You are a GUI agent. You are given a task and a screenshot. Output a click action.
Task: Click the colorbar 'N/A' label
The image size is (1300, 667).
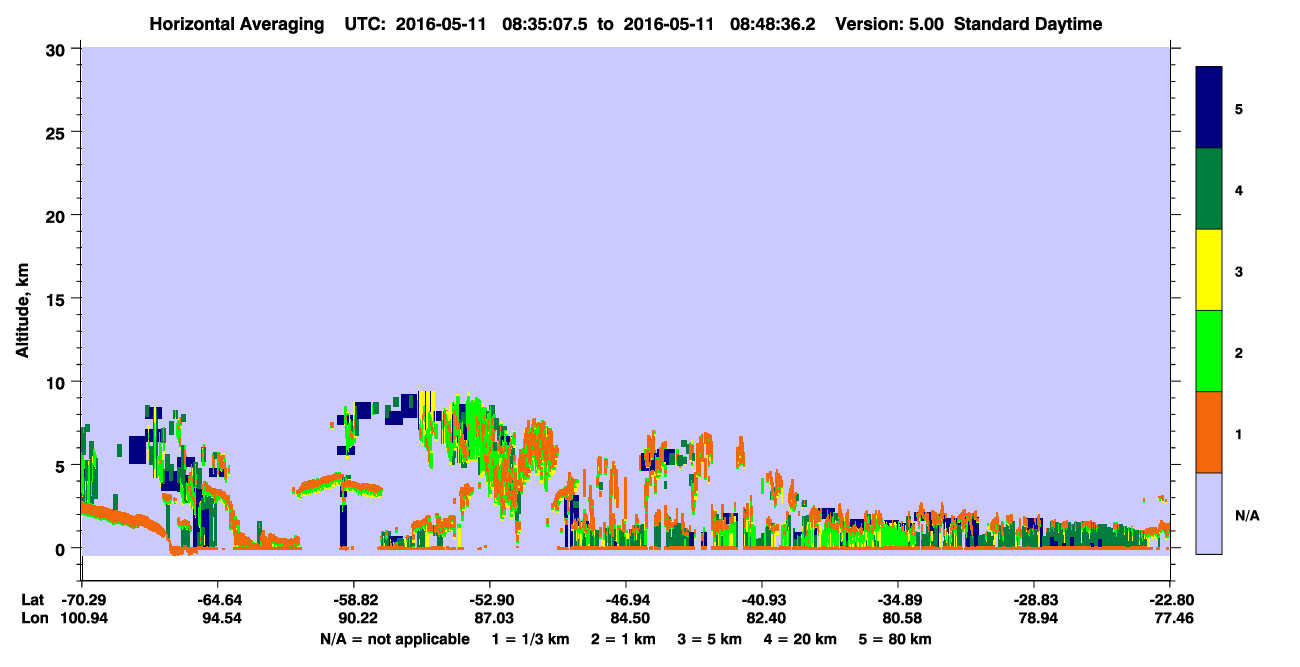click(1246, 515)
